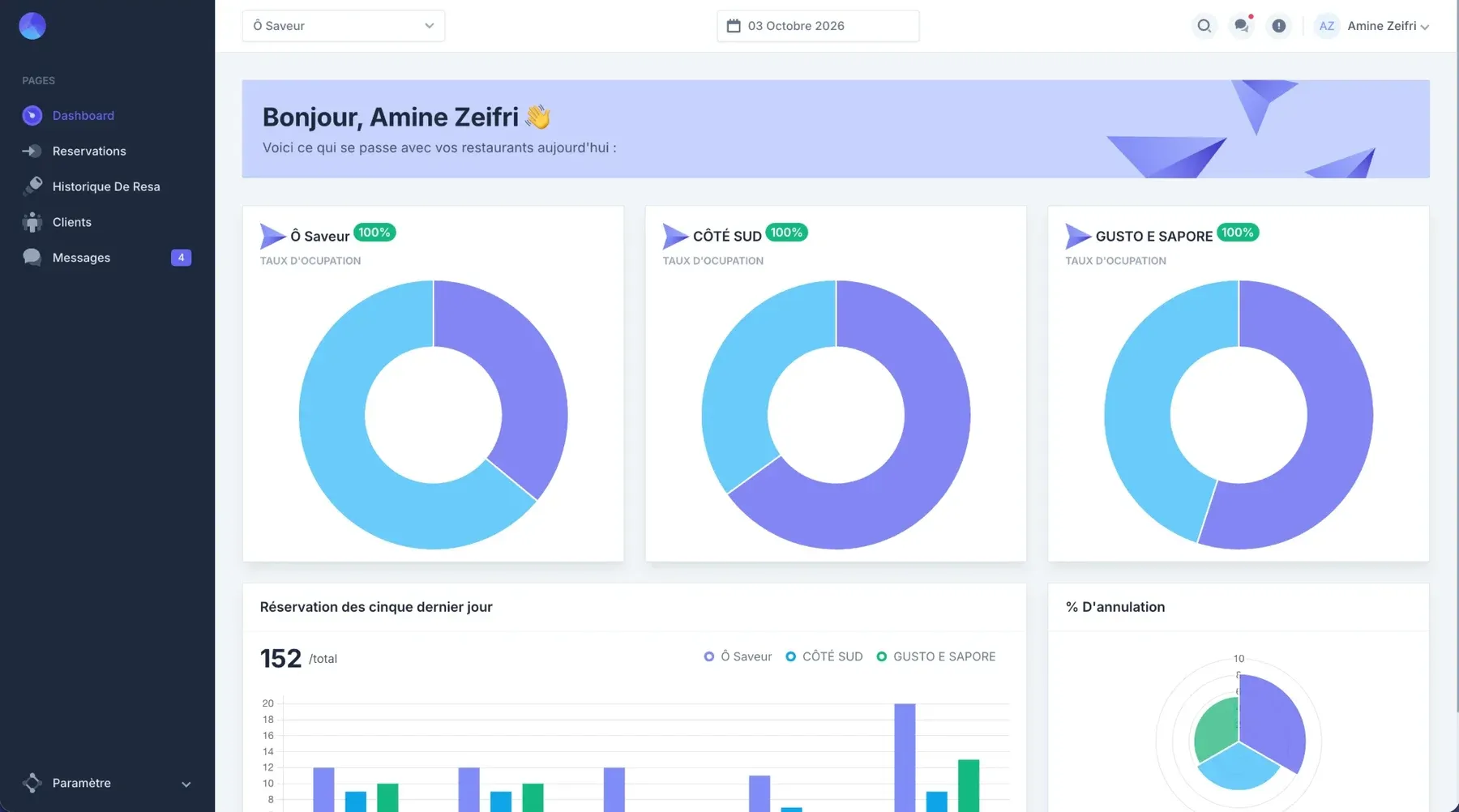Click the CÔTÉ SUD 100% badge
The image size is (1459, 812).
[786, 233]
